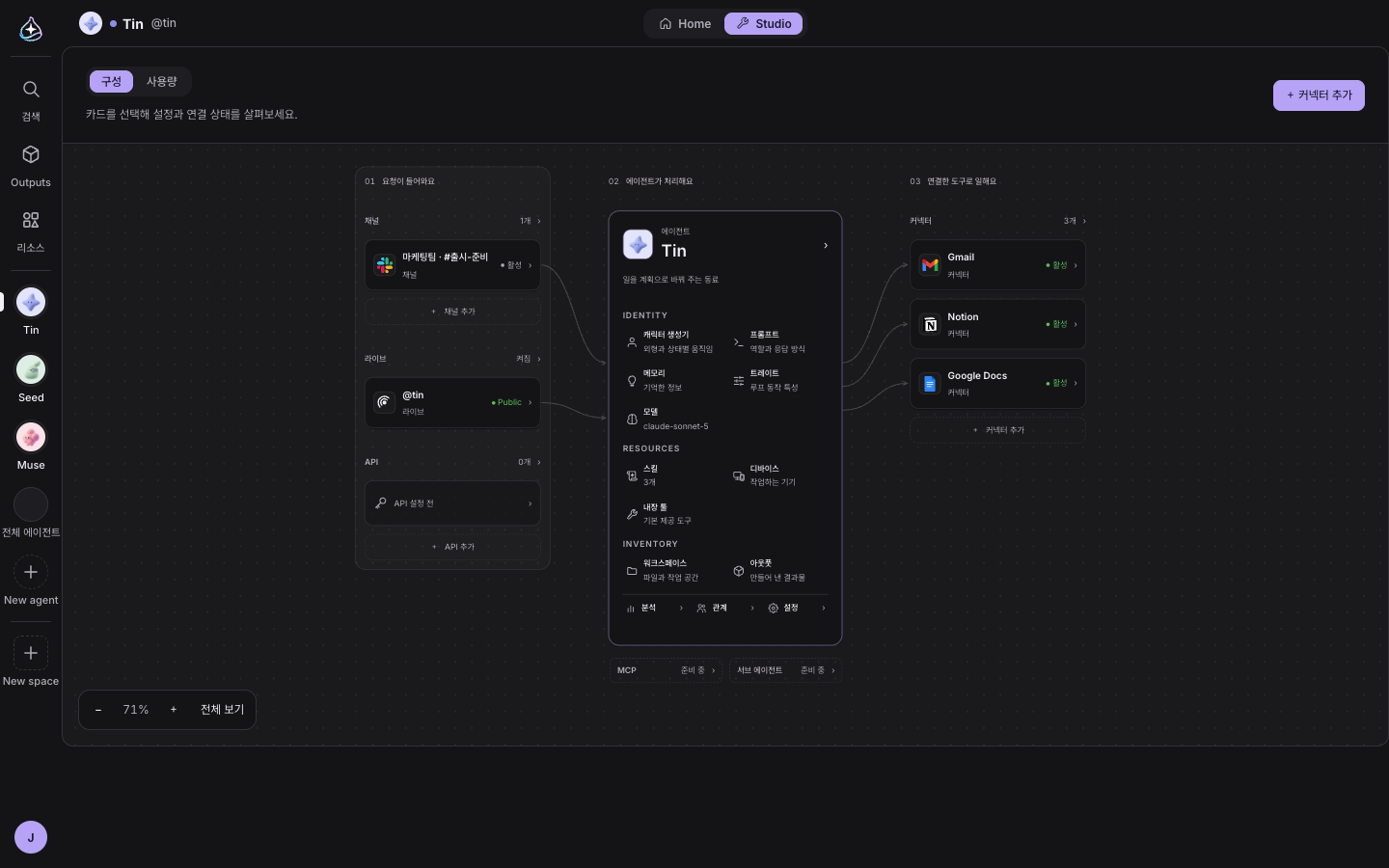This screenshot has width=1389, height=868.
Task: Open 모델 claude-sonnet-5 model item
Action: point(672,419)
